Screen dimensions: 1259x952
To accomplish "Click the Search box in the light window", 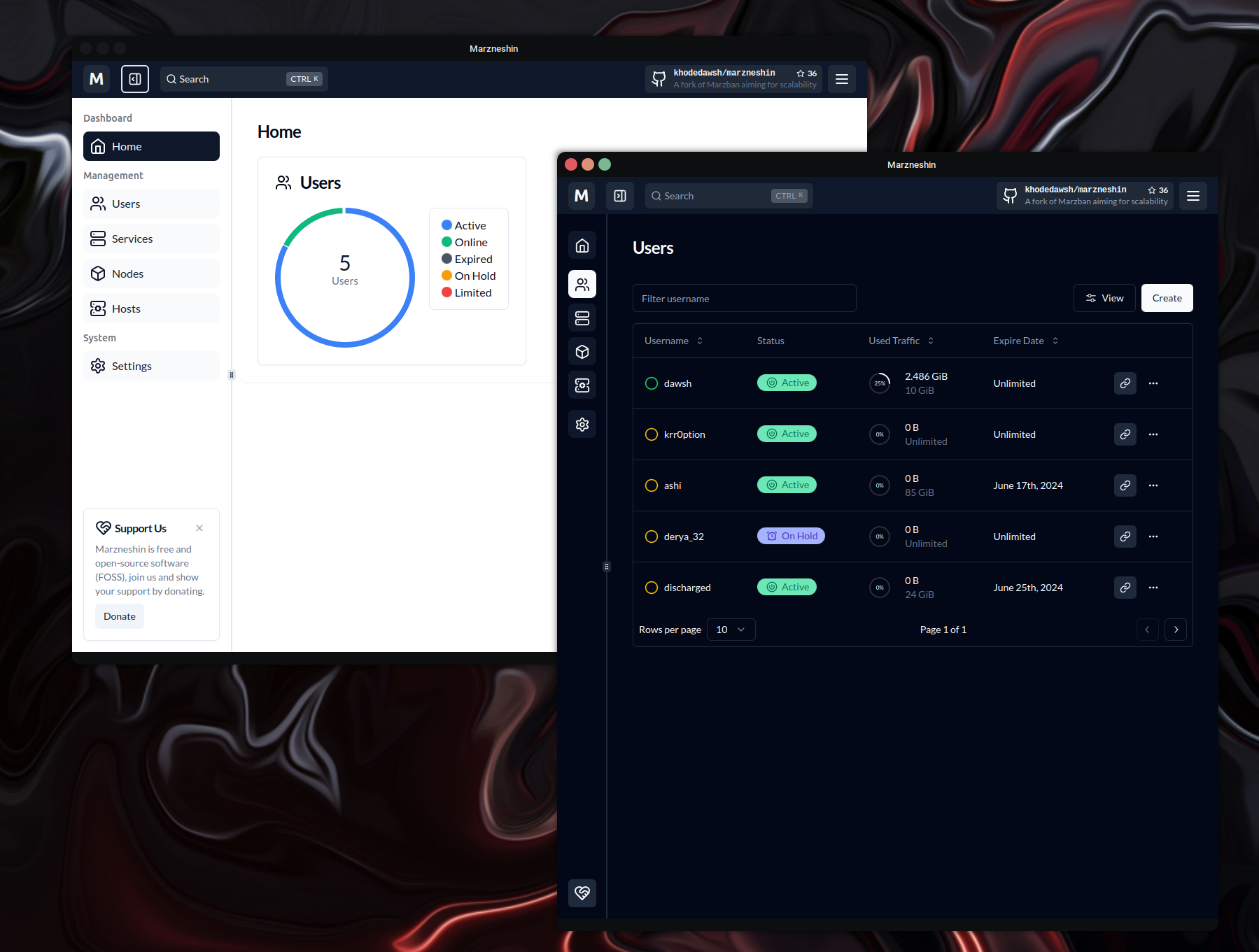I will (244, 79).
